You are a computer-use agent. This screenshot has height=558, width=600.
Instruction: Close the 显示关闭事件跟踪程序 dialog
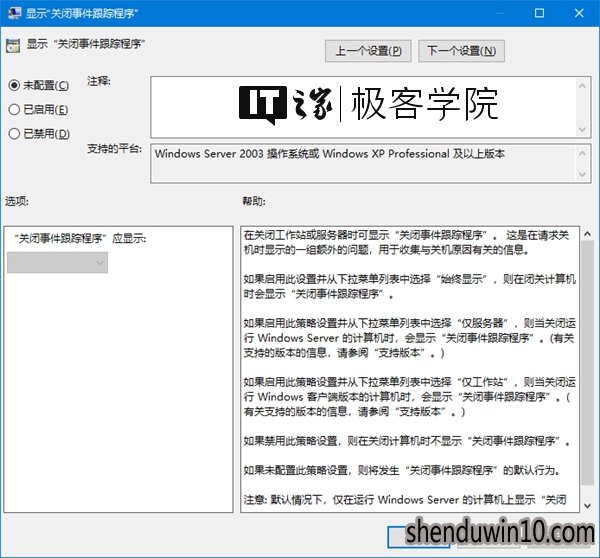click(x=579, y=13)
